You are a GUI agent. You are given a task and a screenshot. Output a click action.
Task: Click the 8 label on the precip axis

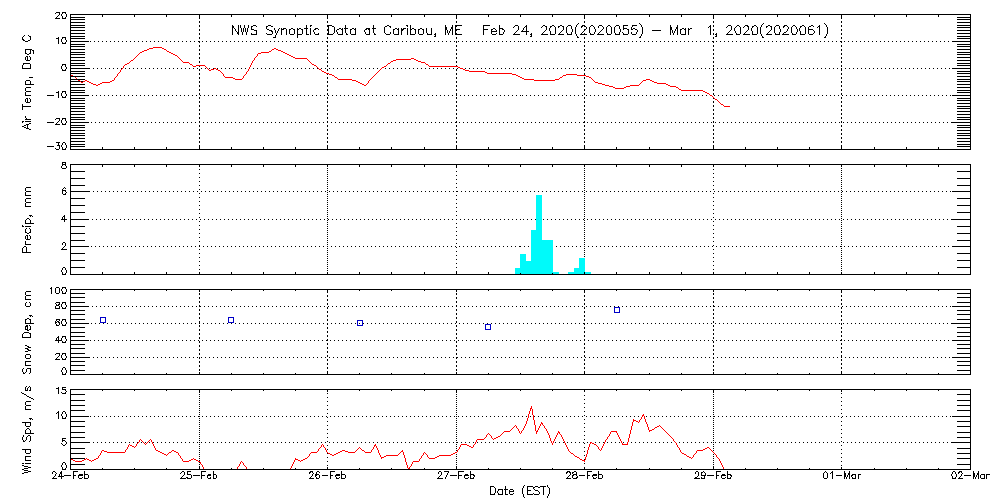(62, 165)
